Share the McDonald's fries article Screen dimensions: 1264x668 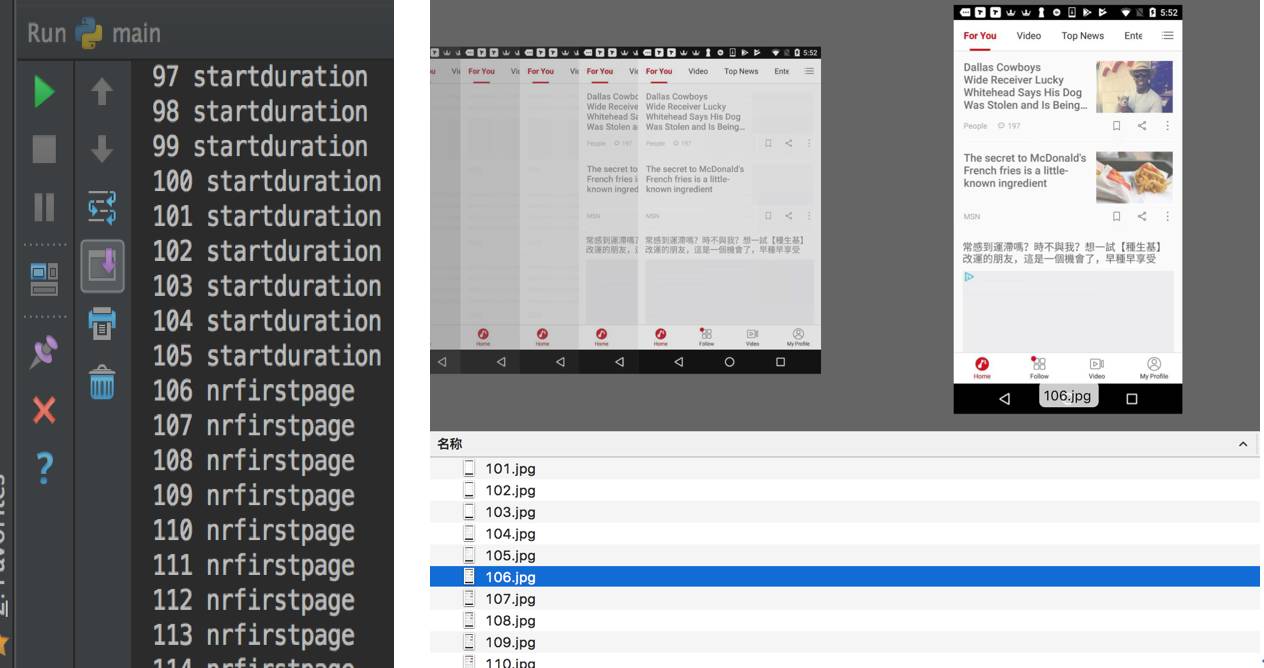[1142, 216]
